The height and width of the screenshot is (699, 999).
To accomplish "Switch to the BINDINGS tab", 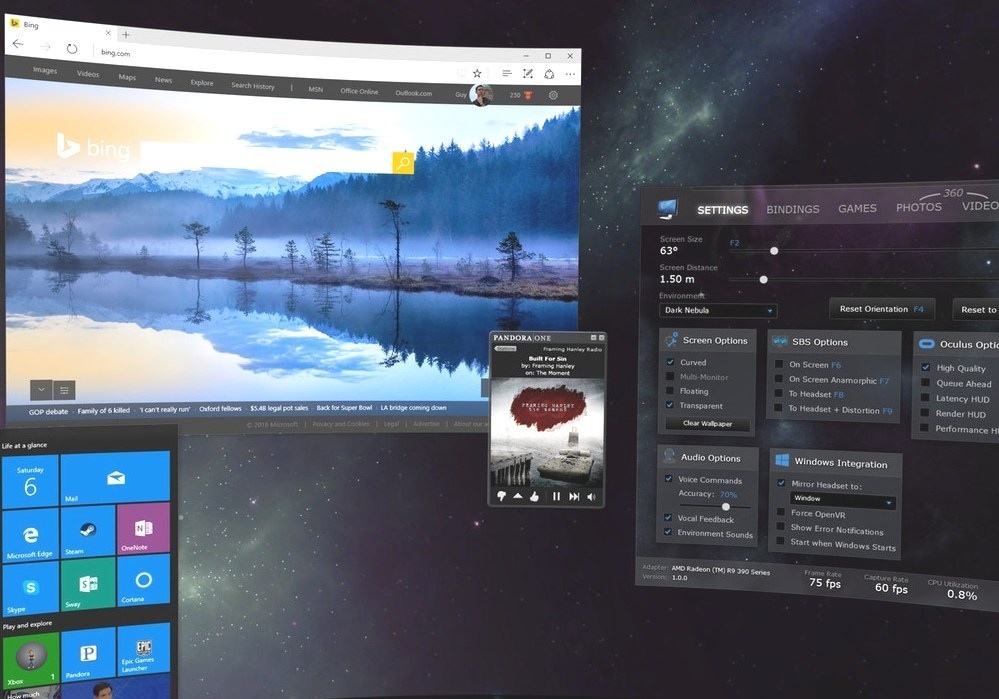I will click(792, 209).
